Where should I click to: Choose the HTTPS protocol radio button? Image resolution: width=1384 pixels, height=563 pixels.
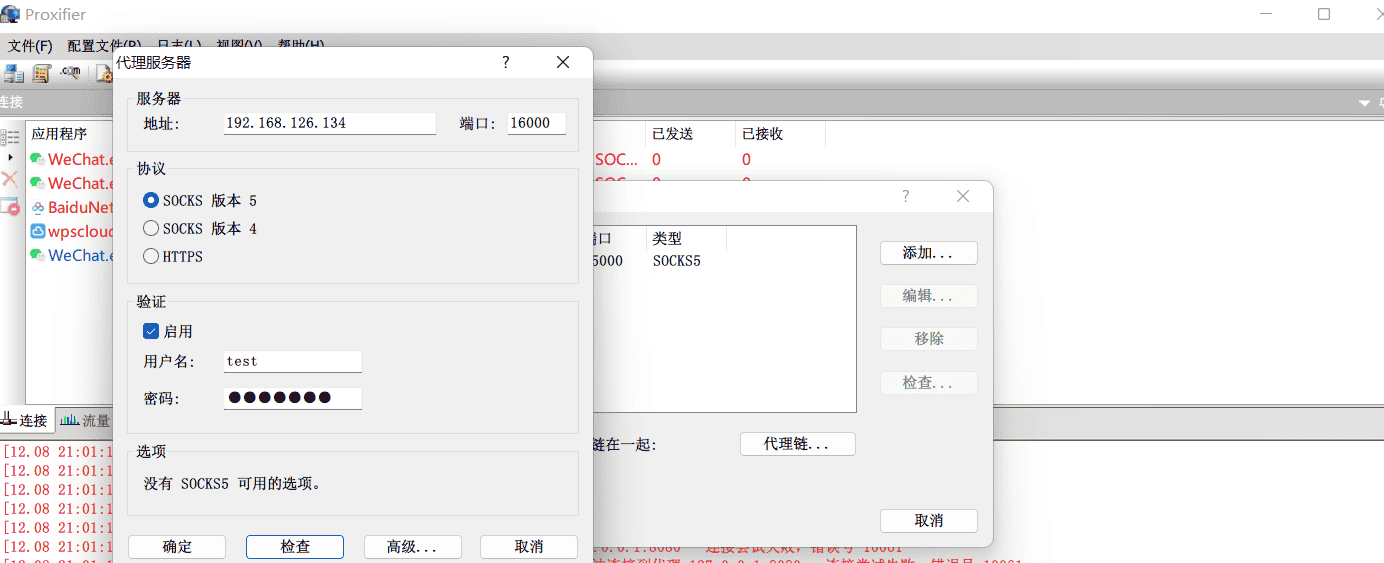151,256
